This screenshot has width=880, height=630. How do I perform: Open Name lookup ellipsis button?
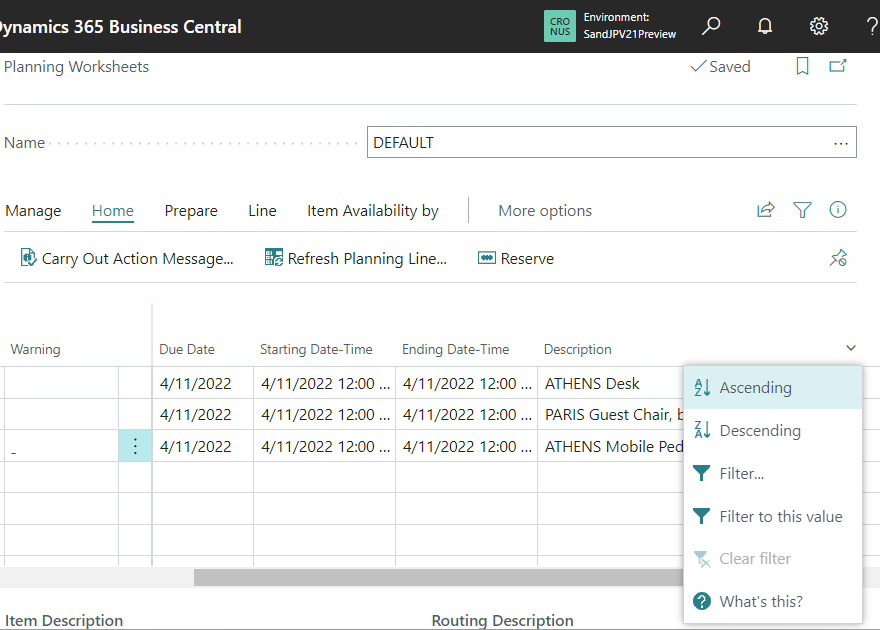[x=841, y=143]
